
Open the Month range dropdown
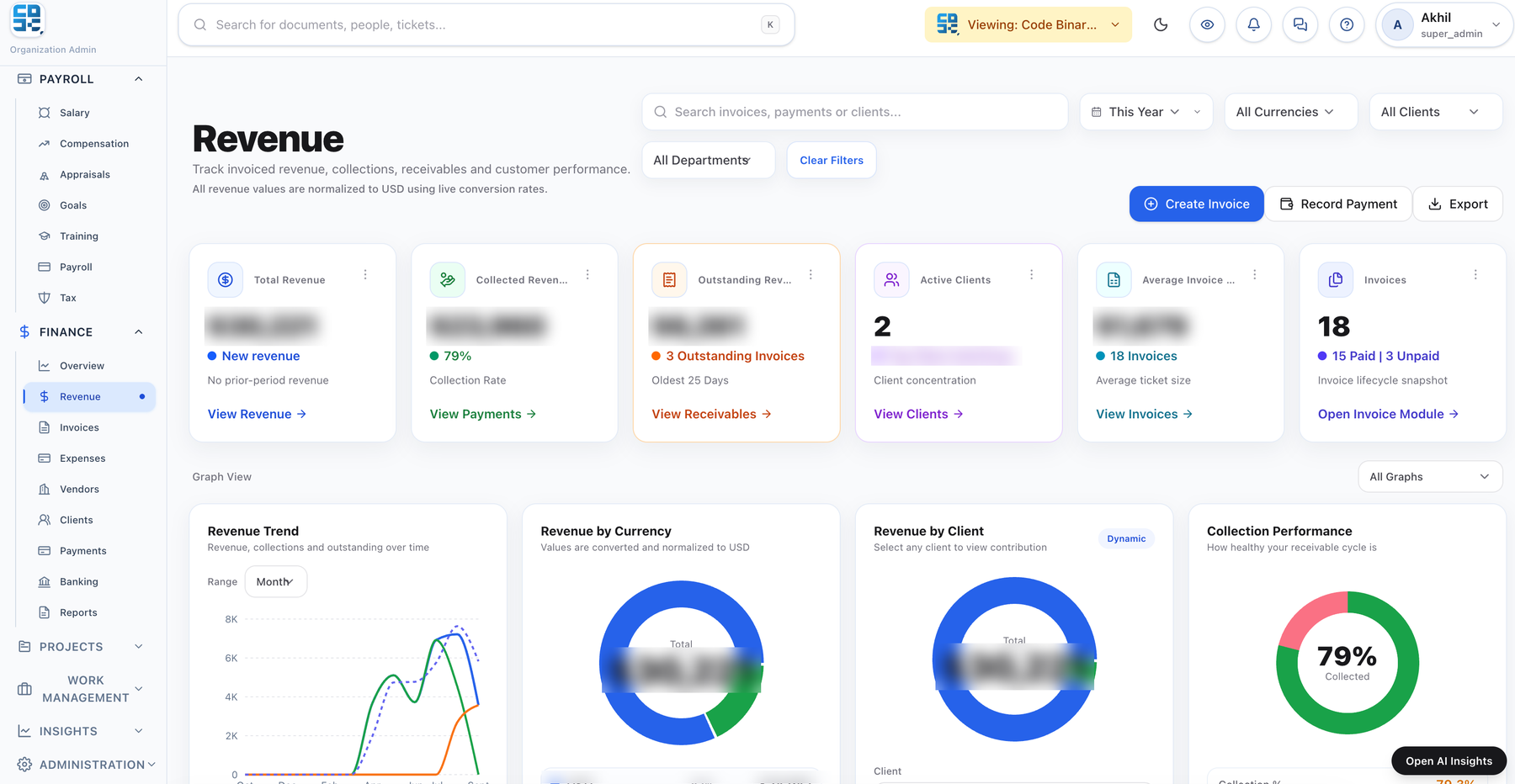pos(276,582)
